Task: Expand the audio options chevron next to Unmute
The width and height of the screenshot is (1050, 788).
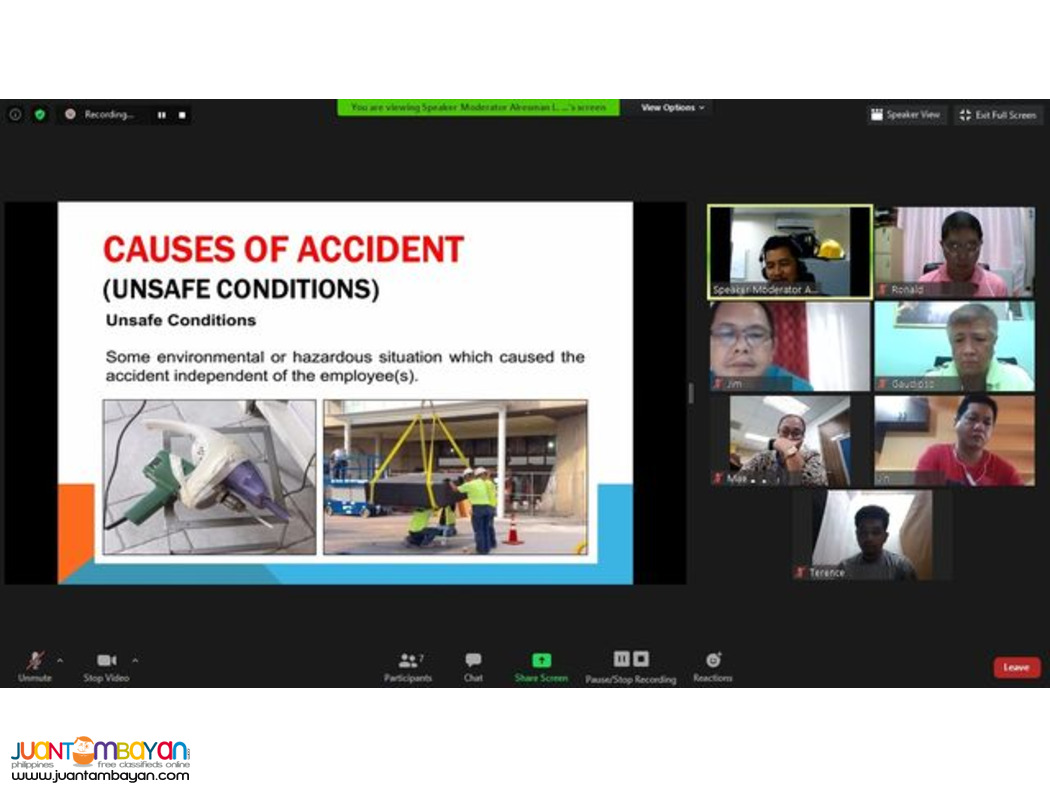Action: pos(59,660)
